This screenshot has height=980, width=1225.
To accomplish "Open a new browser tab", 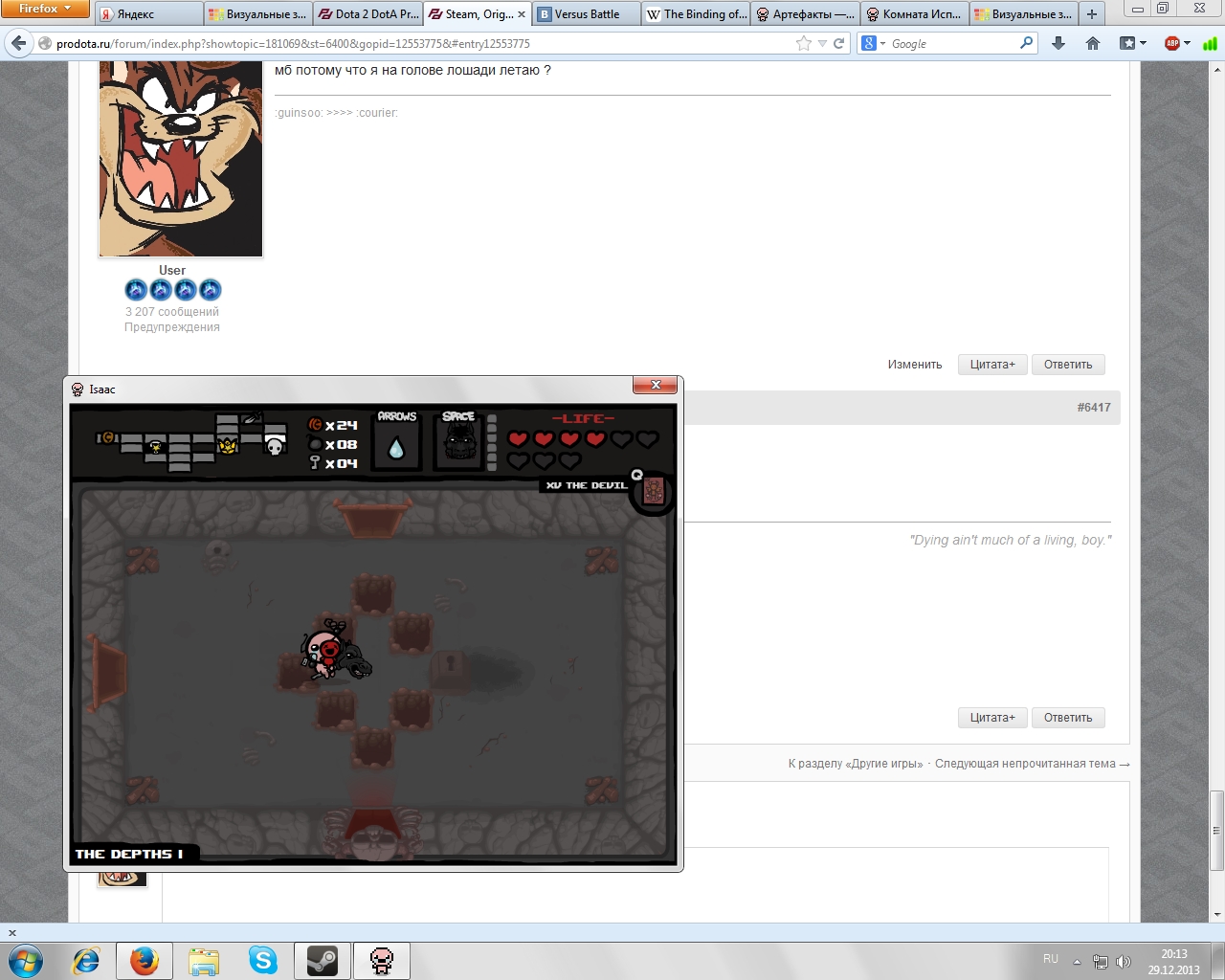I will coord(1091,14).
